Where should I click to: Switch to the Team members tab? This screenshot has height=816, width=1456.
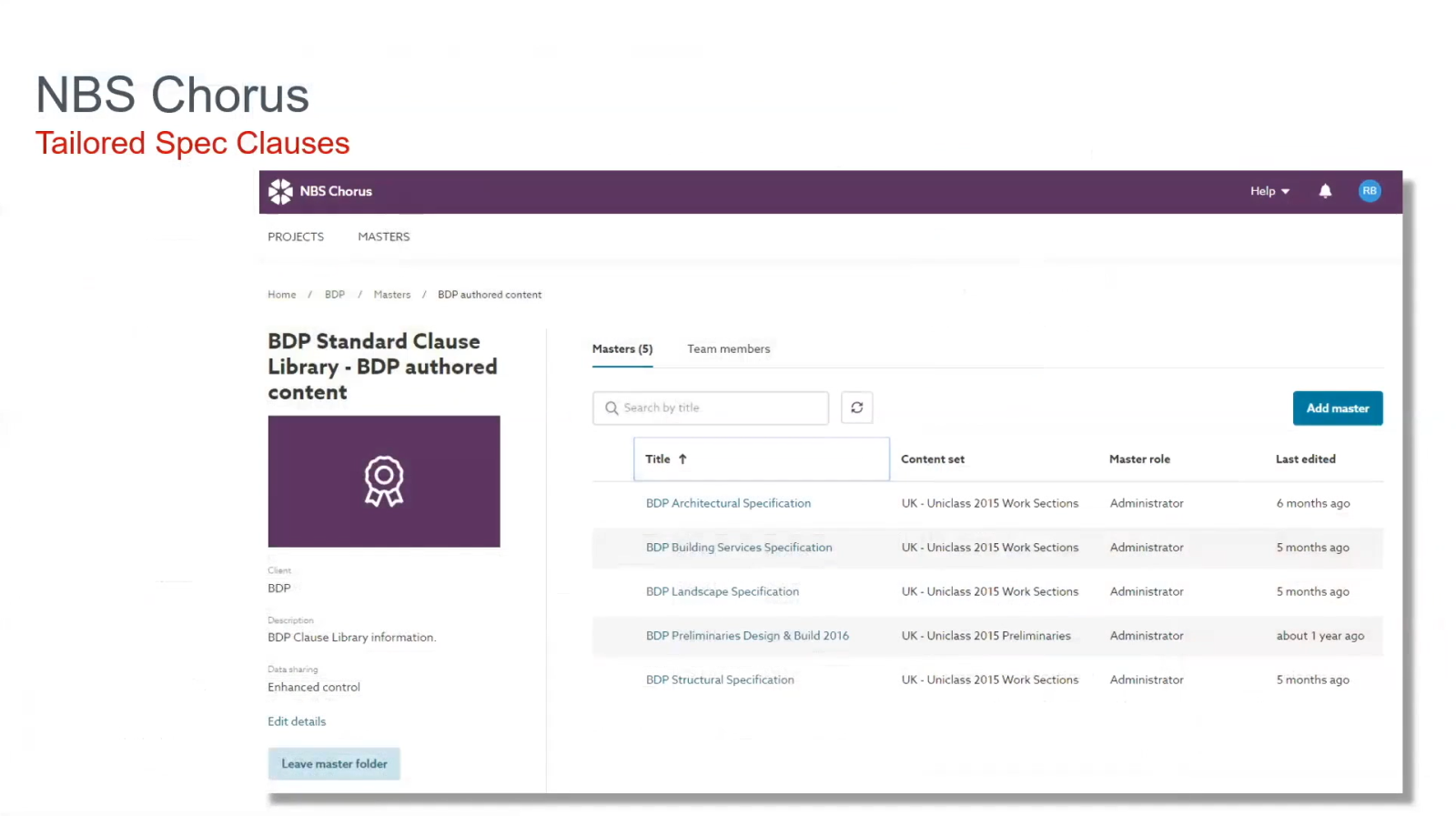(x=729, y=349)
